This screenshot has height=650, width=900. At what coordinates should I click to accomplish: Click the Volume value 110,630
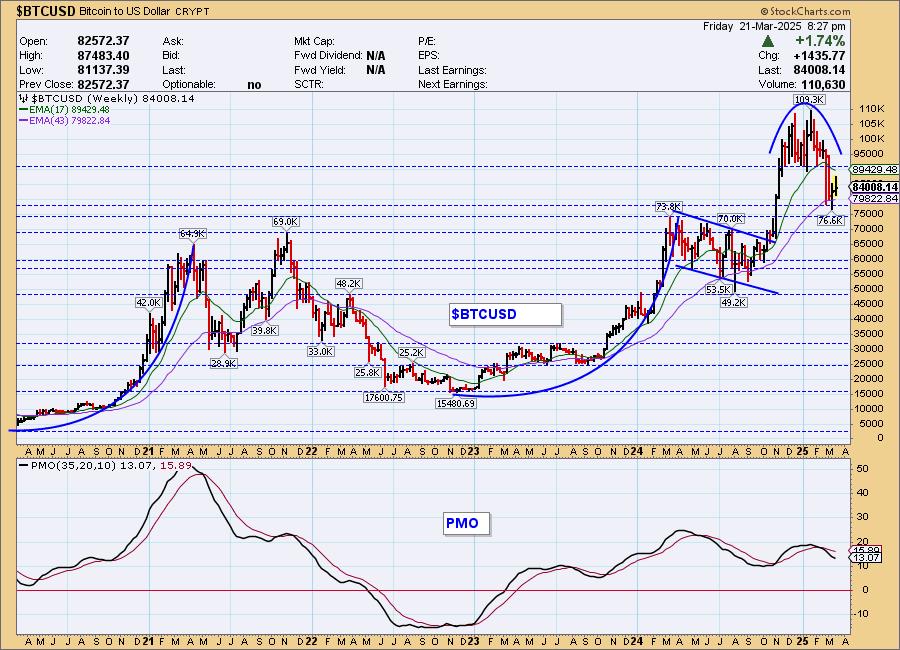coord(824,85)
